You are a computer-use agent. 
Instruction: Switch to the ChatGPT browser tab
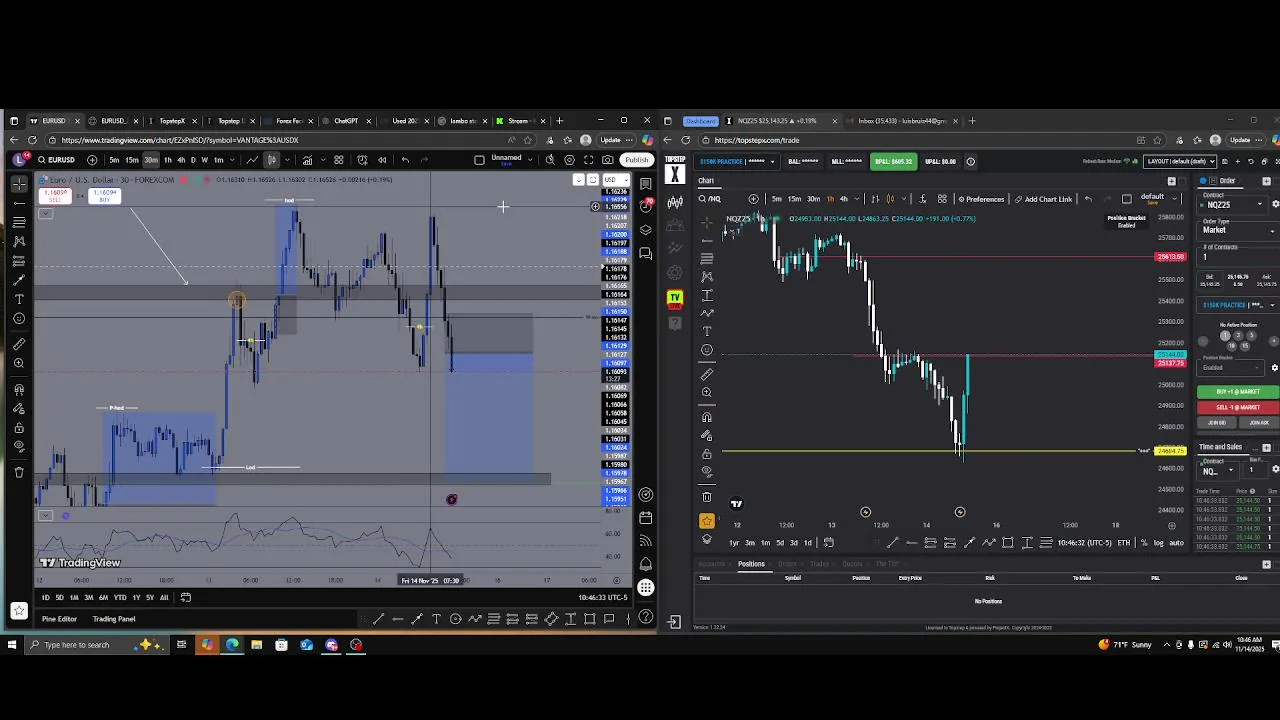coord(346,121)
